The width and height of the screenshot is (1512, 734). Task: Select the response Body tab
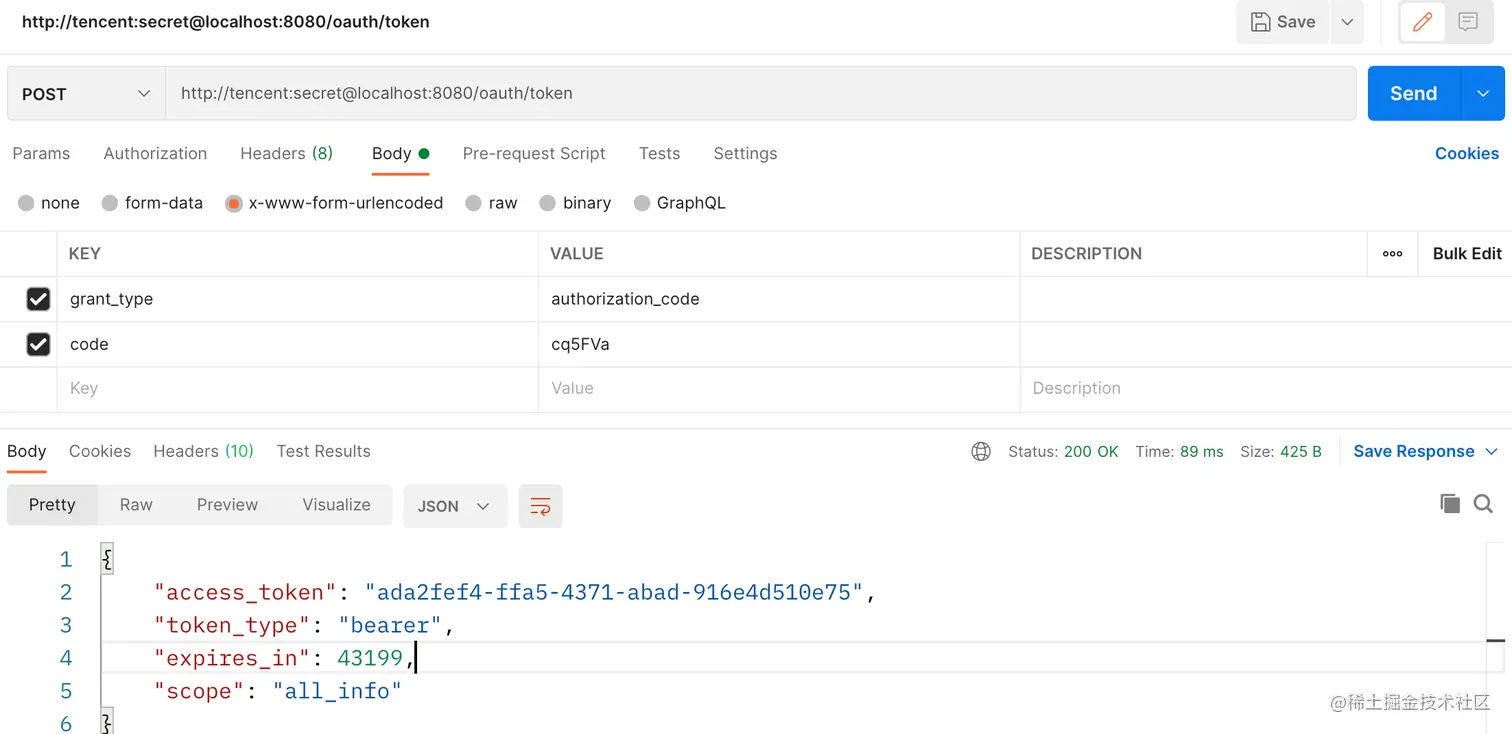pos(27,451)
